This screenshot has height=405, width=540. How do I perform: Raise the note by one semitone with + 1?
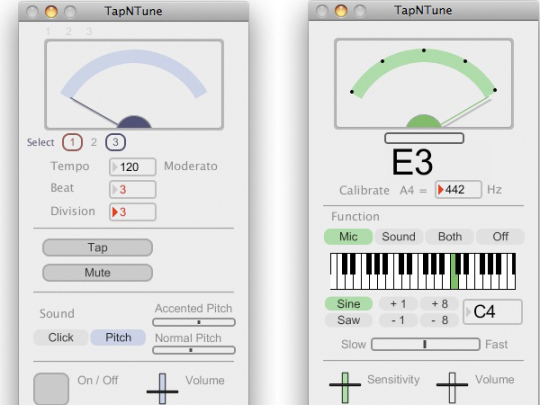pyautogui.click(x=398, y=304)
